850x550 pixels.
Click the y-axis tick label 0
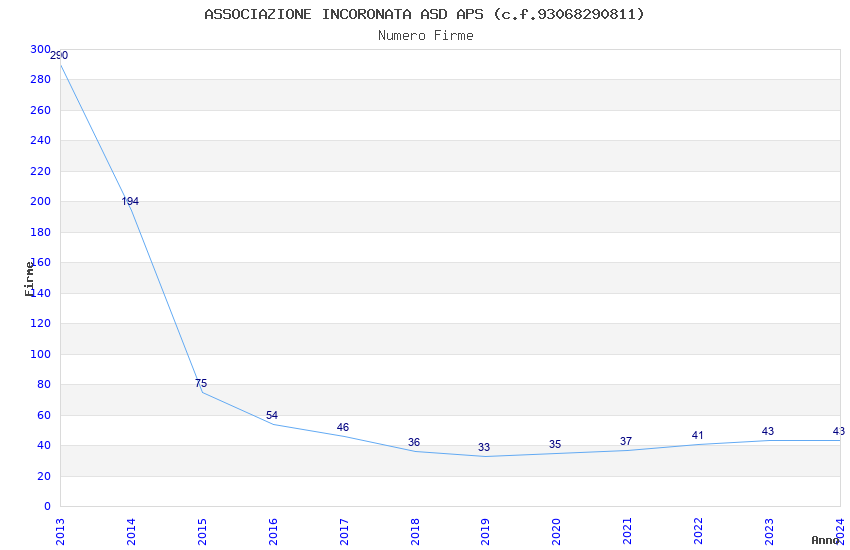coord(47,507)
